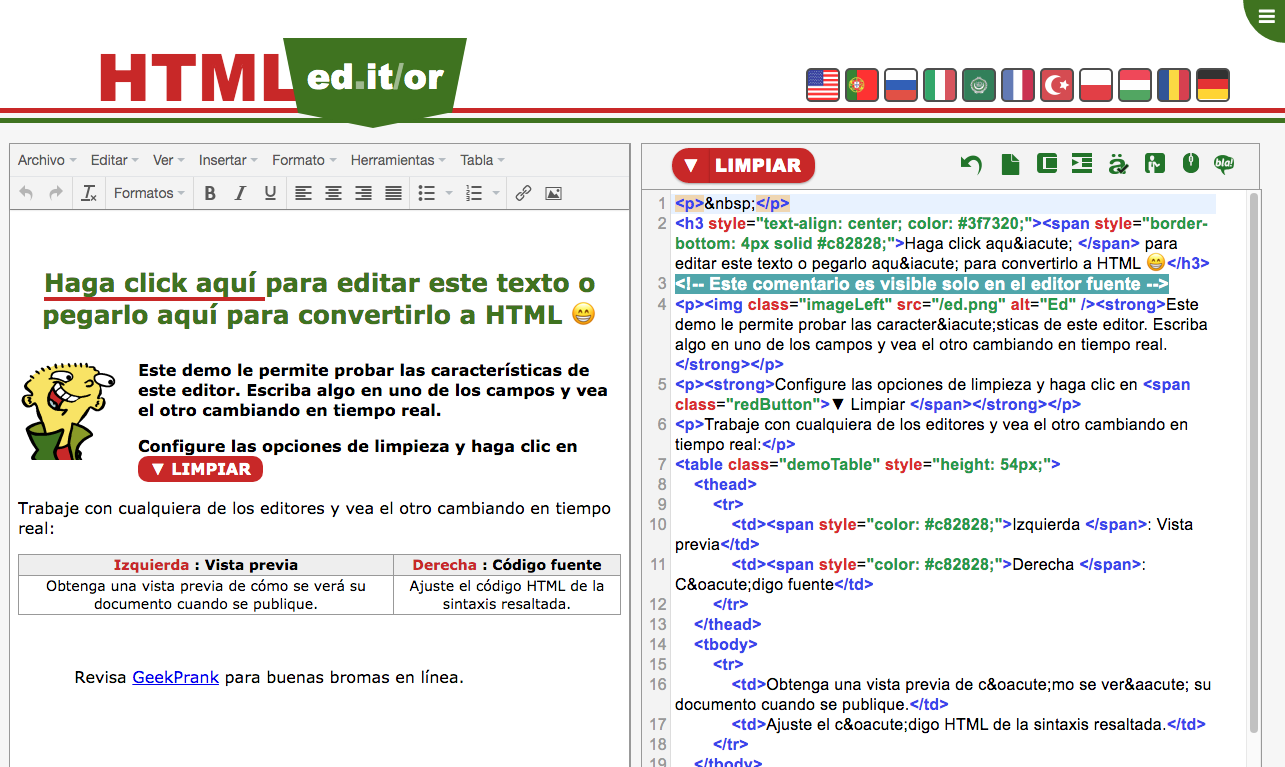Click the Ed cartoon character image
The image size is (1285, 767).
tap(68, 412)
